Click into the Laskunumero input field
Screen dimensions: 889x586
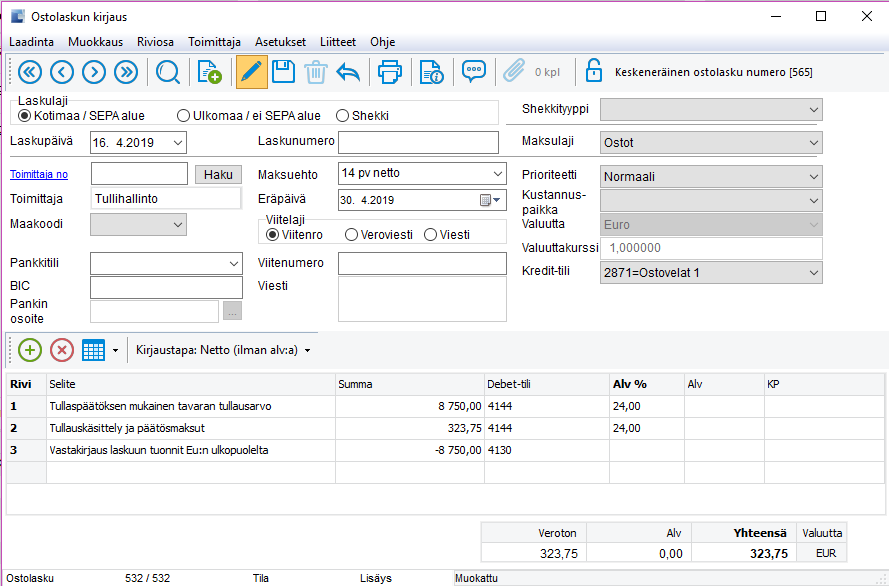[x=418, y=142]
